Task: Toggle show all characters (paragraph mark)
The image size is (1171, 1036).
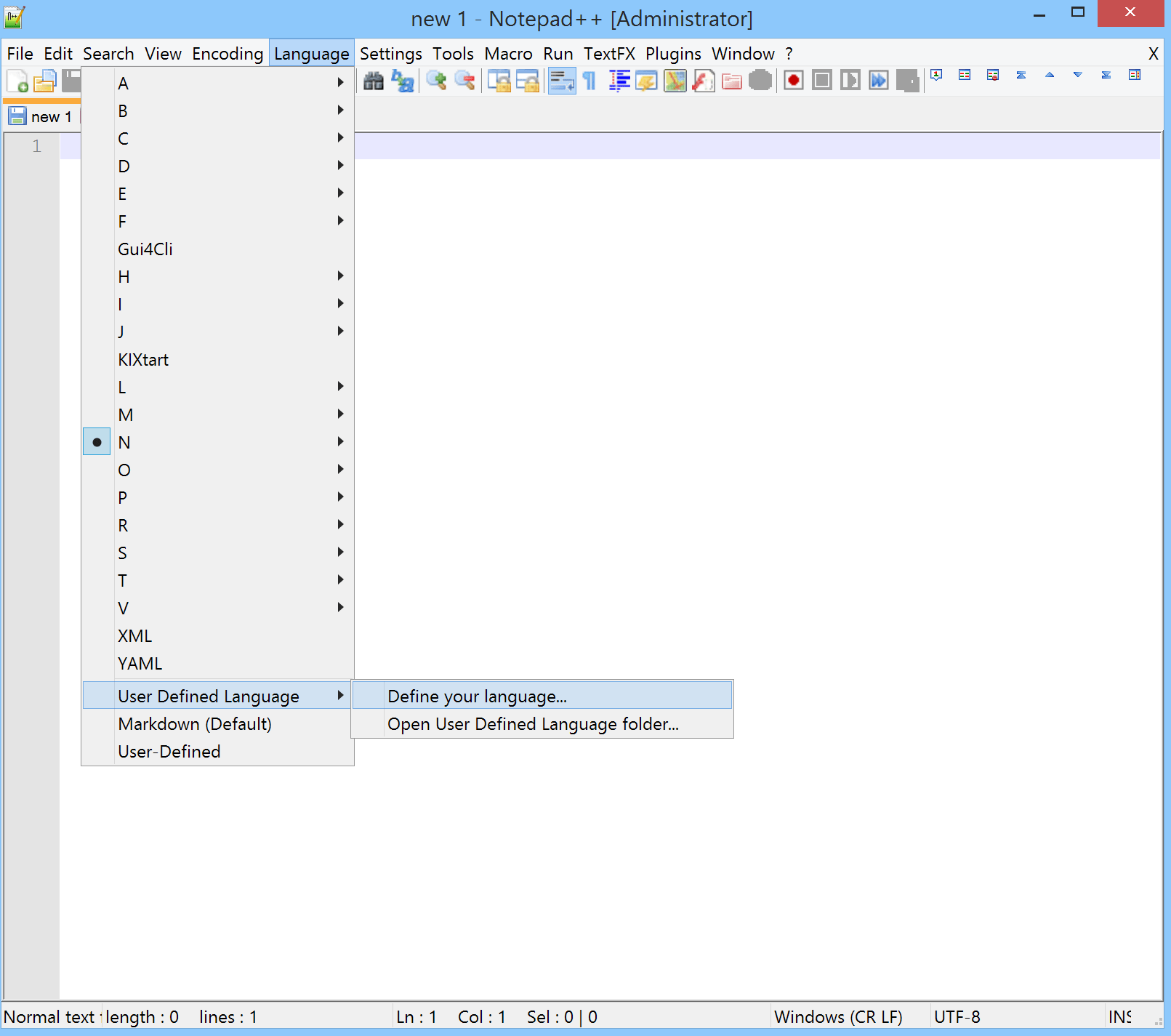Action: pyautogui.click(x=588, y=81)
